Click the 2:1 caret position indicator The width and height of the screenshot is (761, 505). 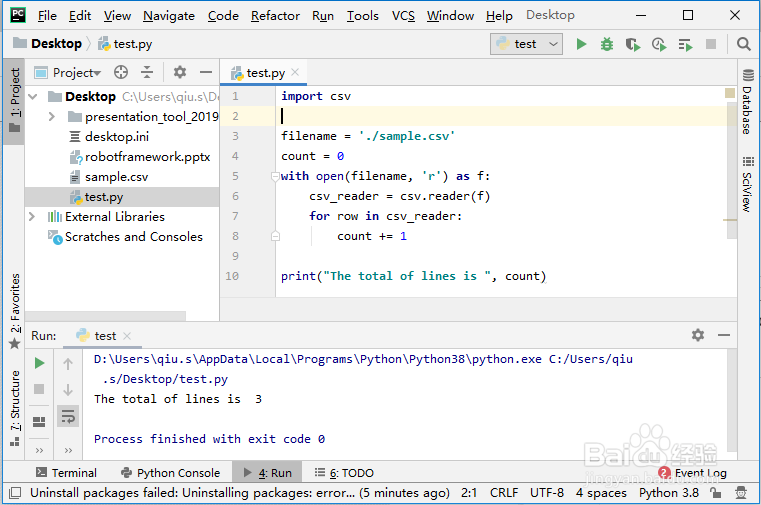click(x=469, y=493)
